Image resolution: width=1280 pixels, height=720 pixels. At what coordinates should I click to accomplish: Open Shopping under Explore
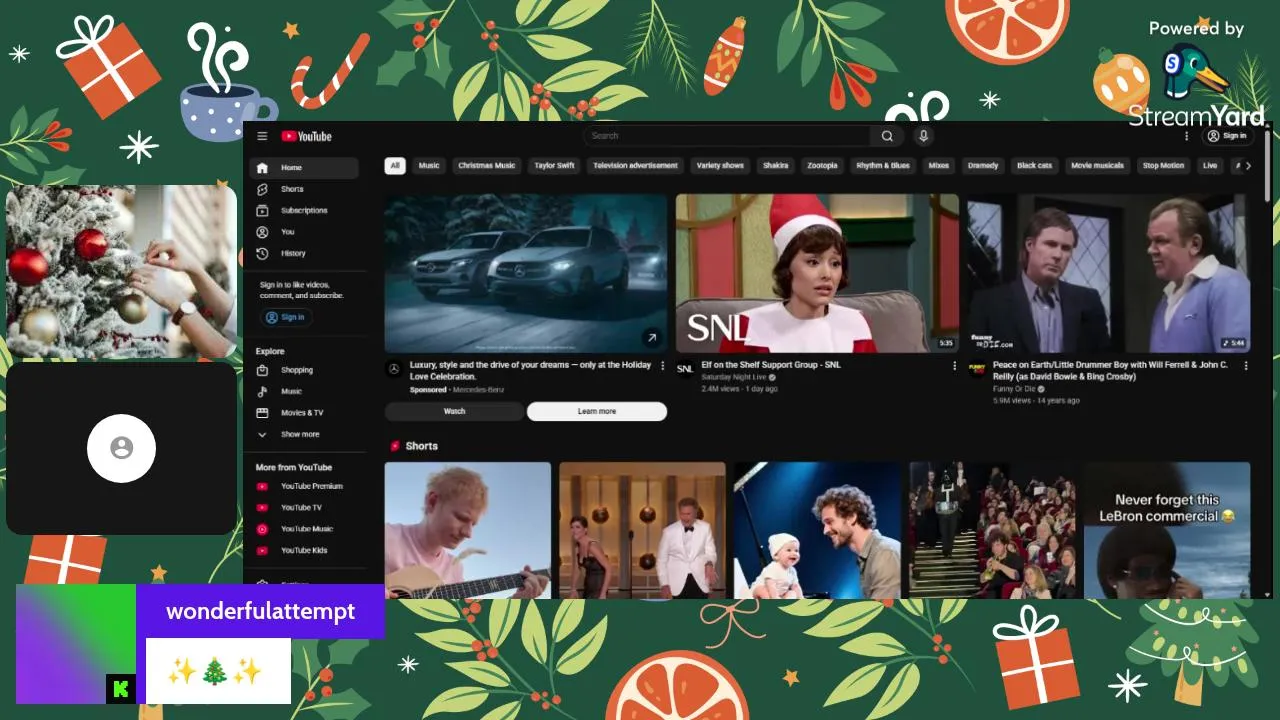point(304,370)
